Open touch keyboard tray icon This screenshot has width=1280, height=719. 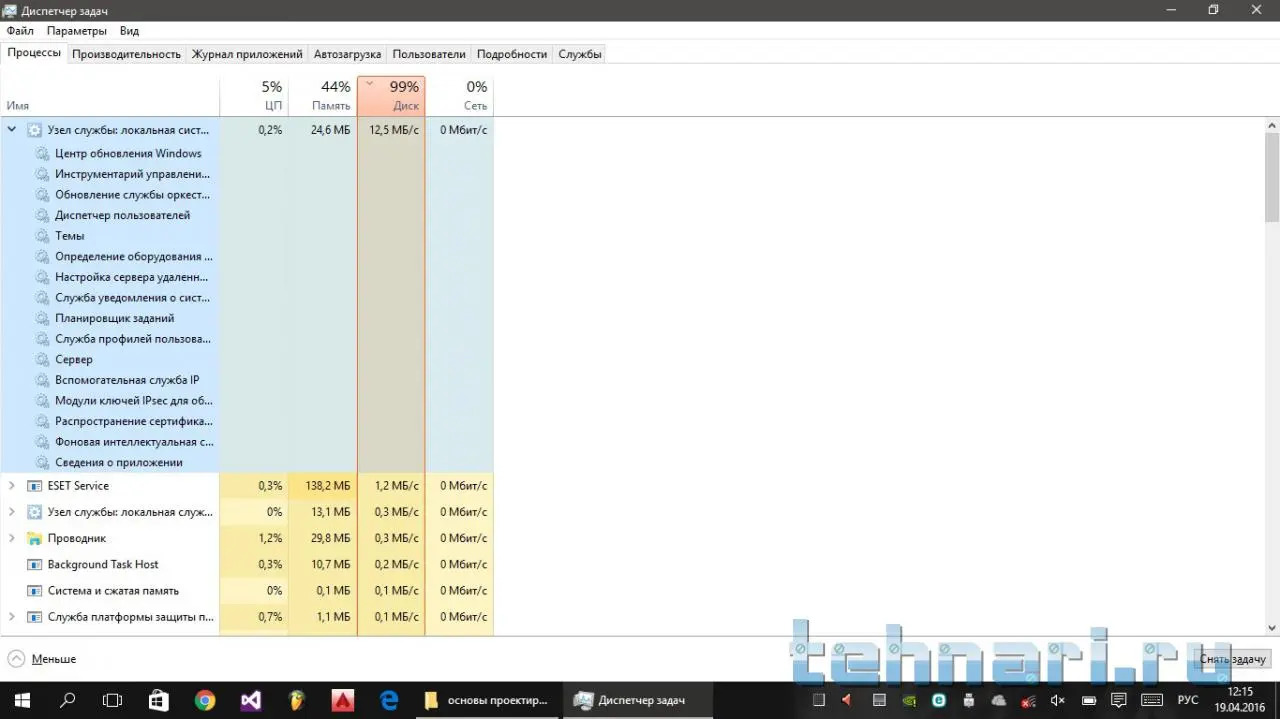tap(1152, 700)
